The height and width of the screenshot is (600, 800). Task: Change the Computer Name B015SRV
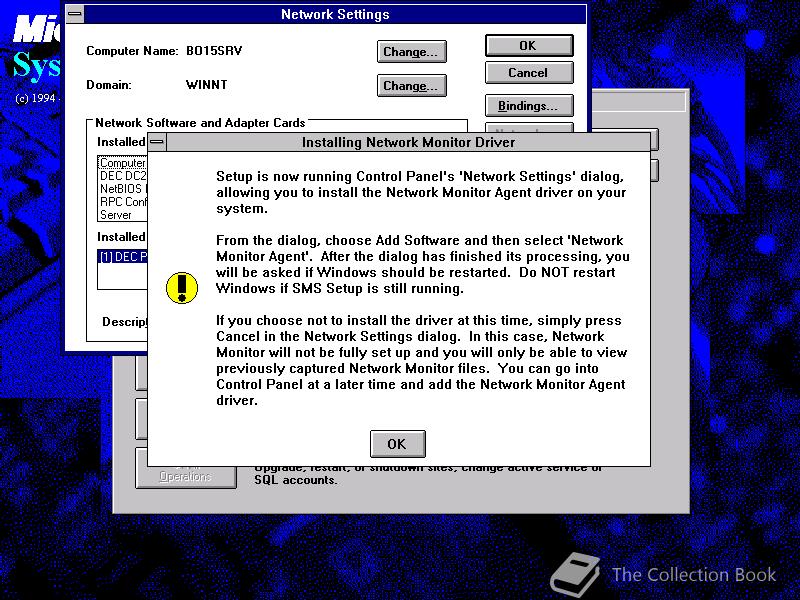412,52
